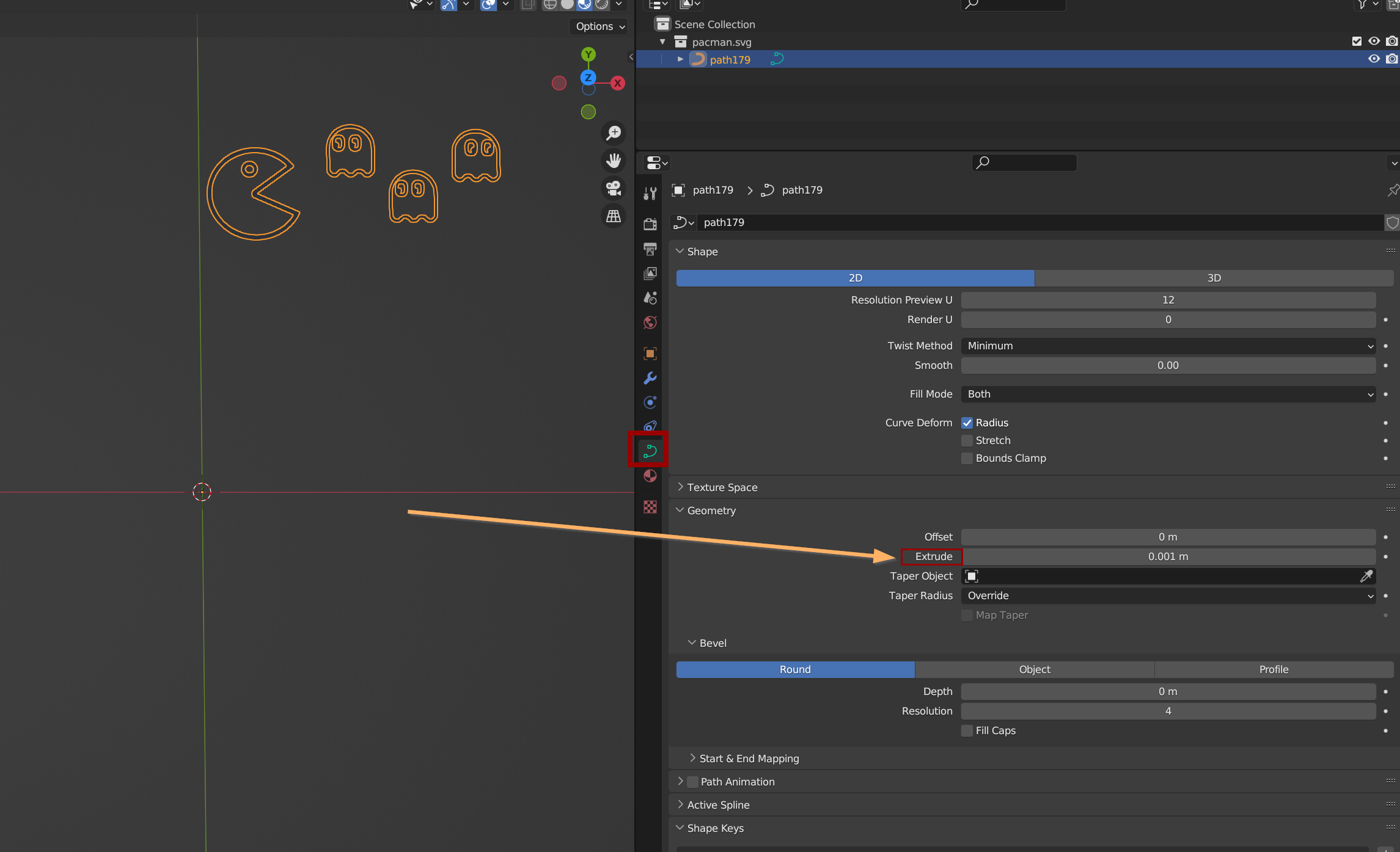This screenshot has height=852, width=1400.
Task: Use the Taper Object eyedropper
Action: click(x=1366, y=576)
